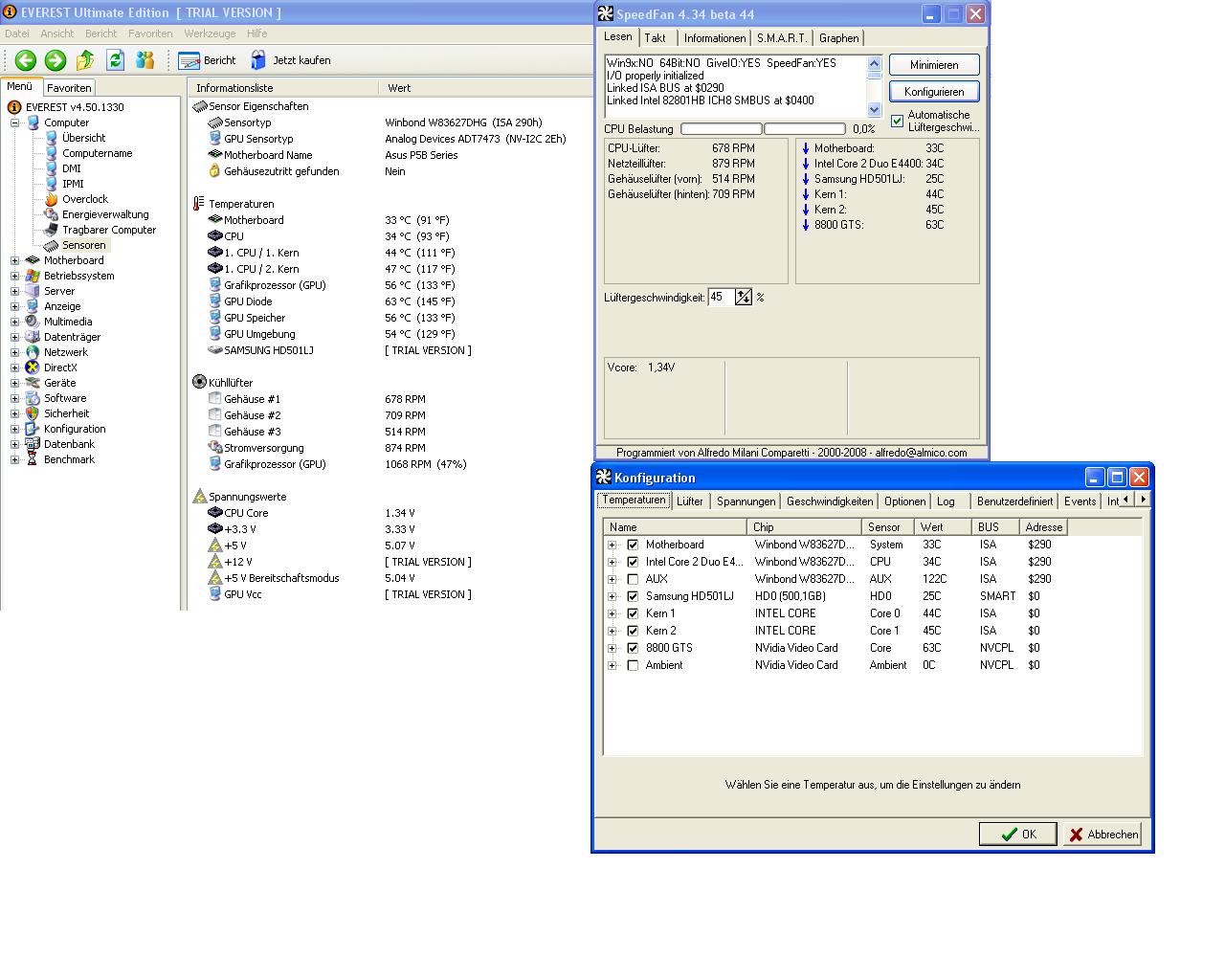Toggle Automatische Lüftergeschwindigkeit checkbox in SpeedFan
Viewport: 1225px width, 980px height.
click(x=897, y=121)
